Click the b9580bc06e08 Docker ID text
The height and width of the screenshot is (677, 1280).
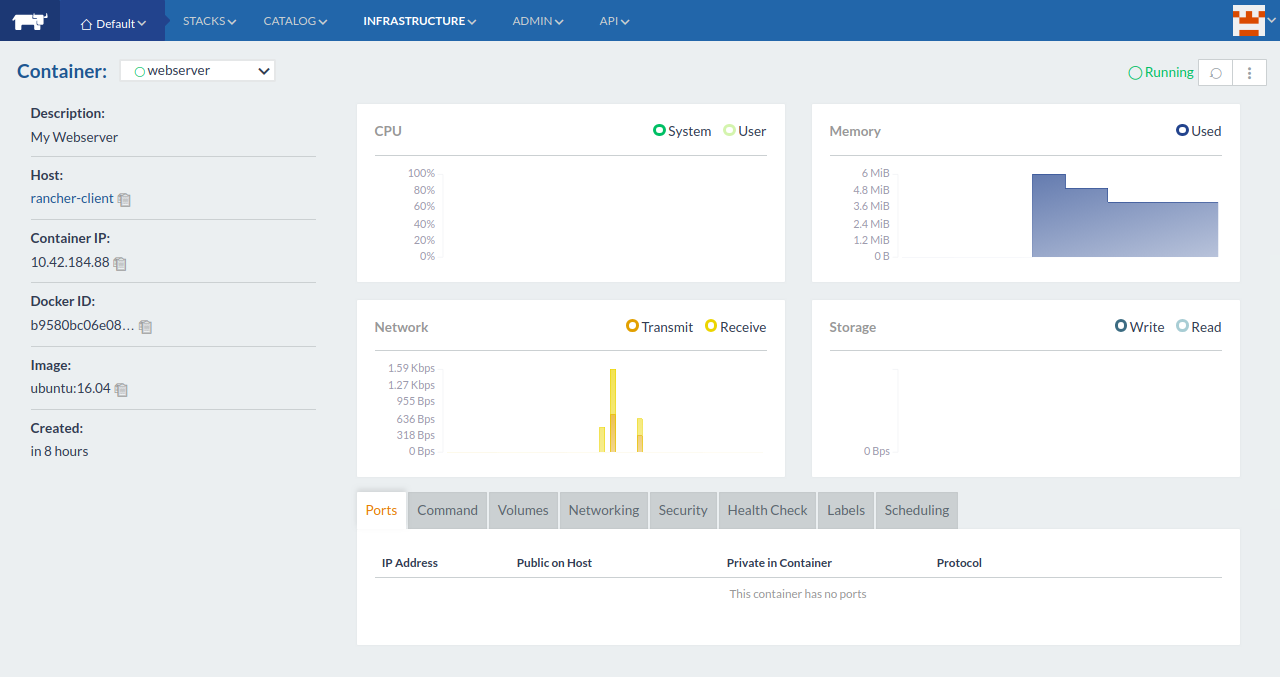pyautogui.click(x=82, y=325)
